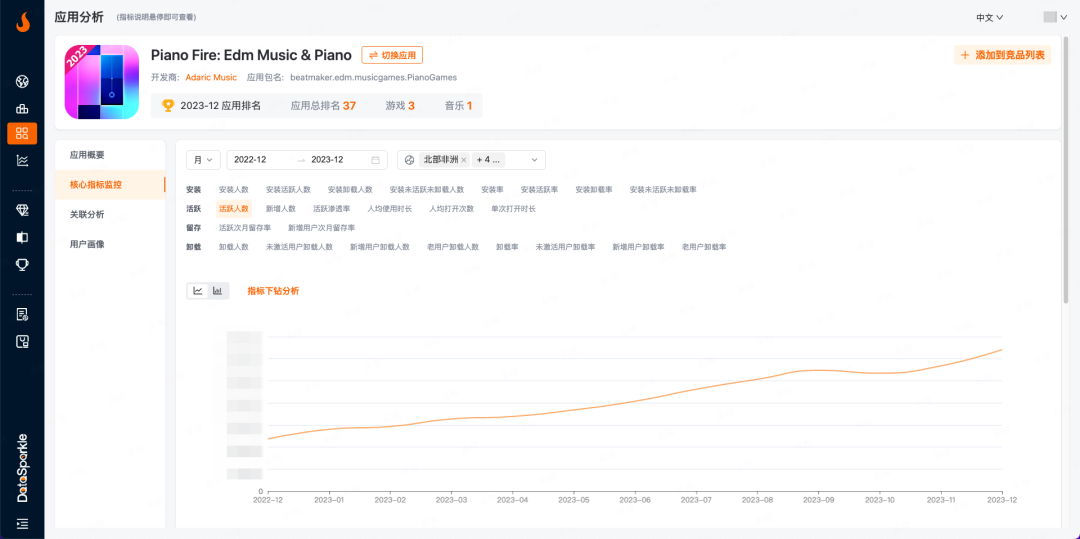The width and height of the screenshot is (1080, 539).
Task: Select the 新增用户卸载人数 metric
Action: pos(380,246)
